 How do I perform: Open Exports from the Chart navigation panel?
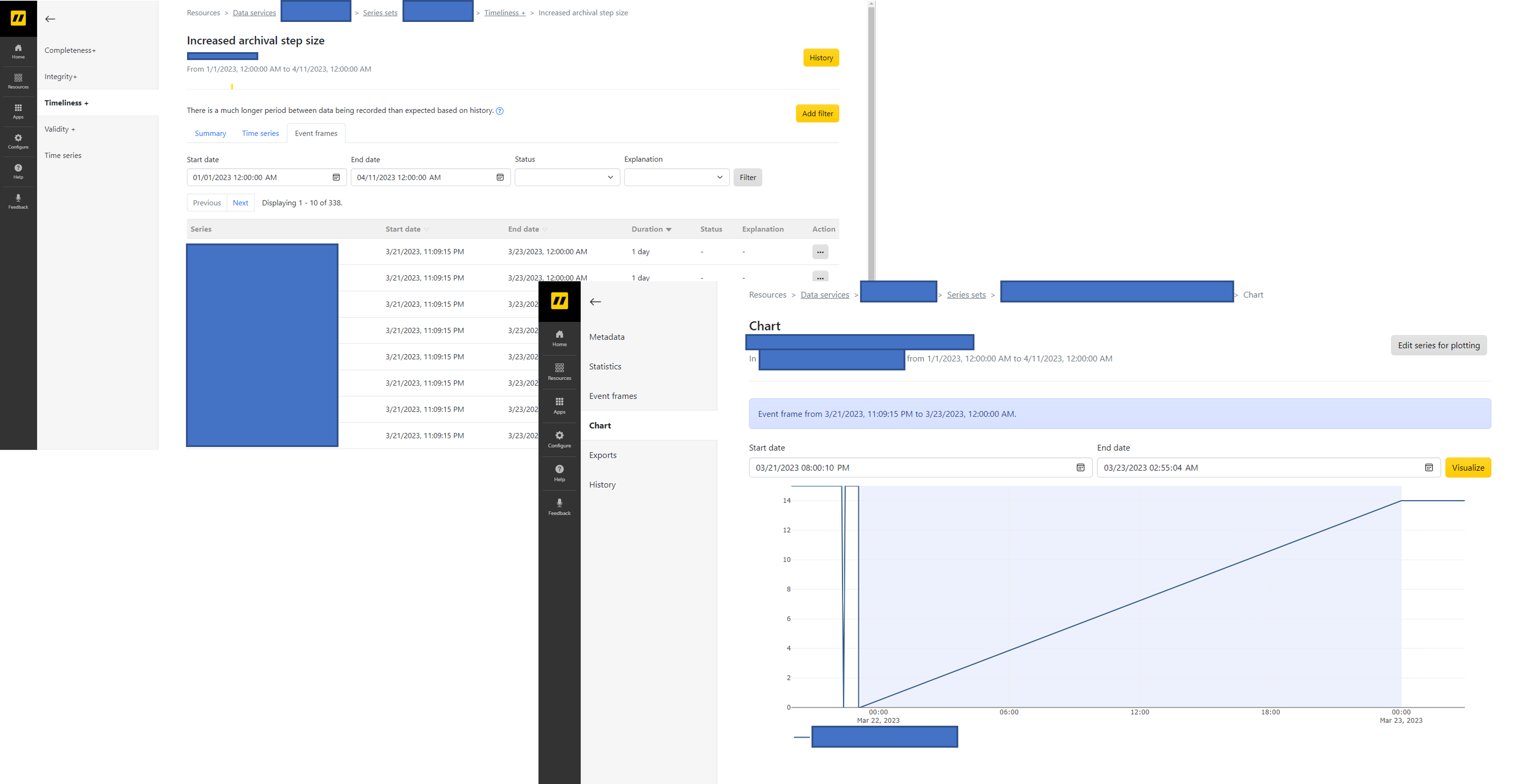point(603,455)
